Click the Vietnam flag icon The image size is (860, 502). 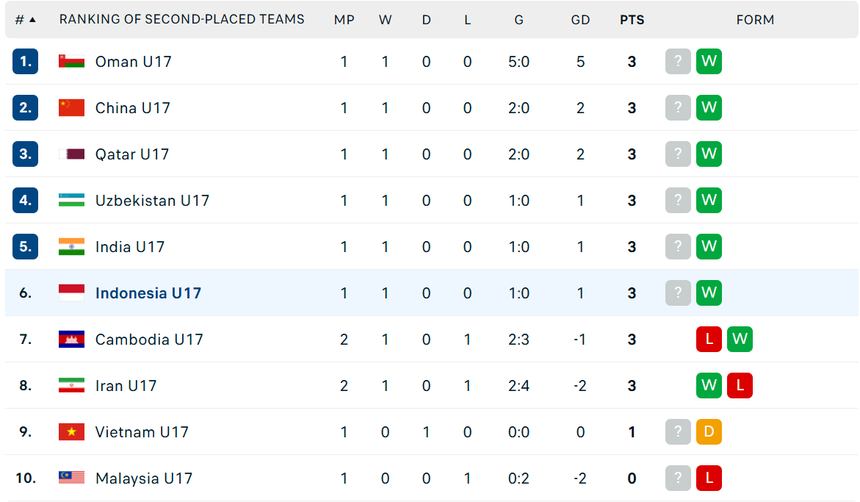pos(71,432)
